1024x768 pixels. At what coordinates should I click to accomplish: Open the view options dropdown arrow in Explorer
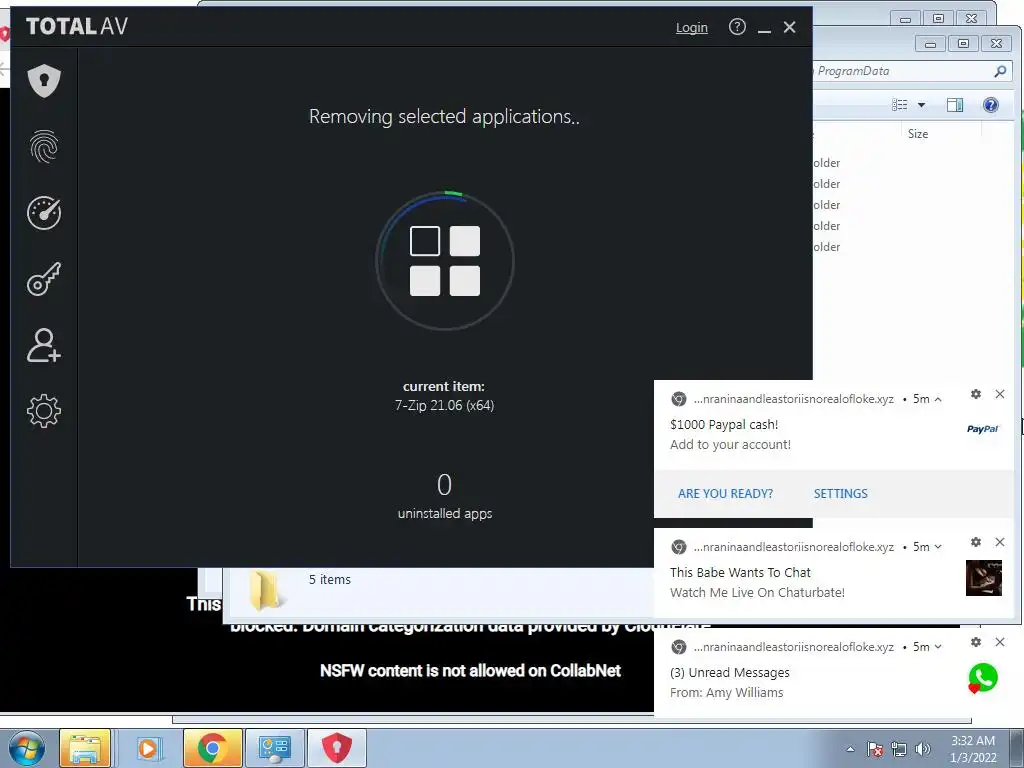(921, 105)
